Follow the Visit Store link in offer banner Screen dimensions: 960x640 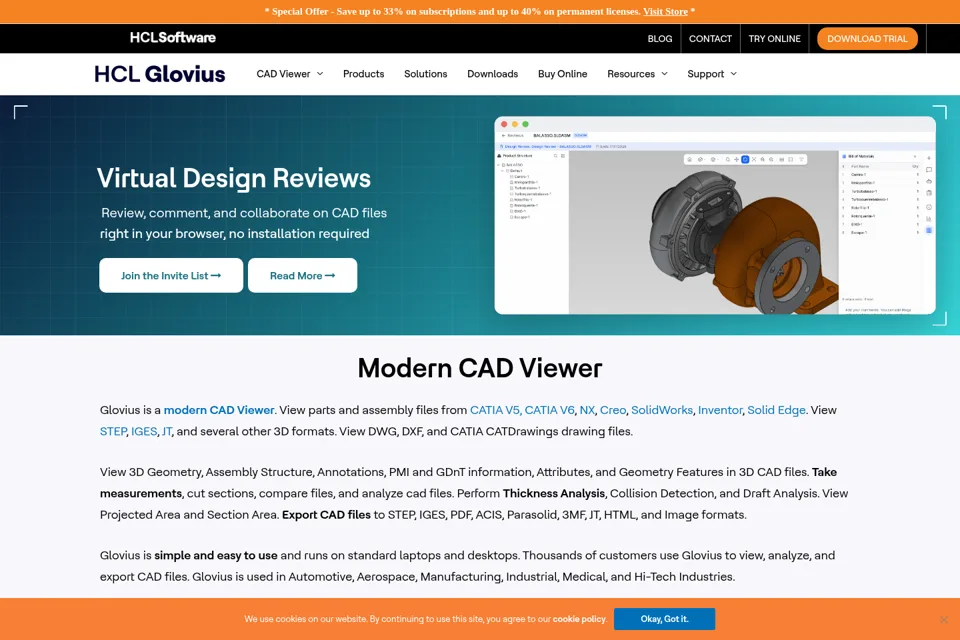(x=665, y=12)
